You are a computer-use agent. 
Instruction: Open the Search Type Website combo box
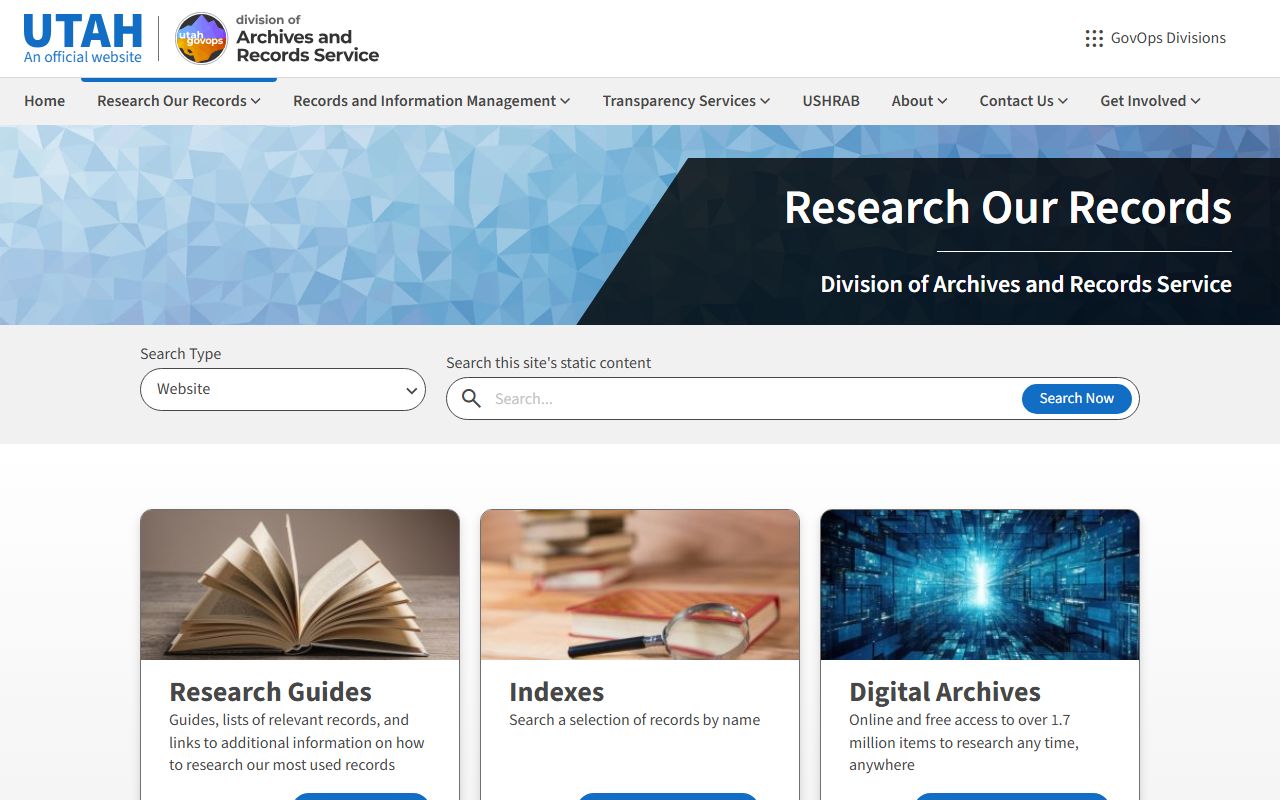coord(283,389)
